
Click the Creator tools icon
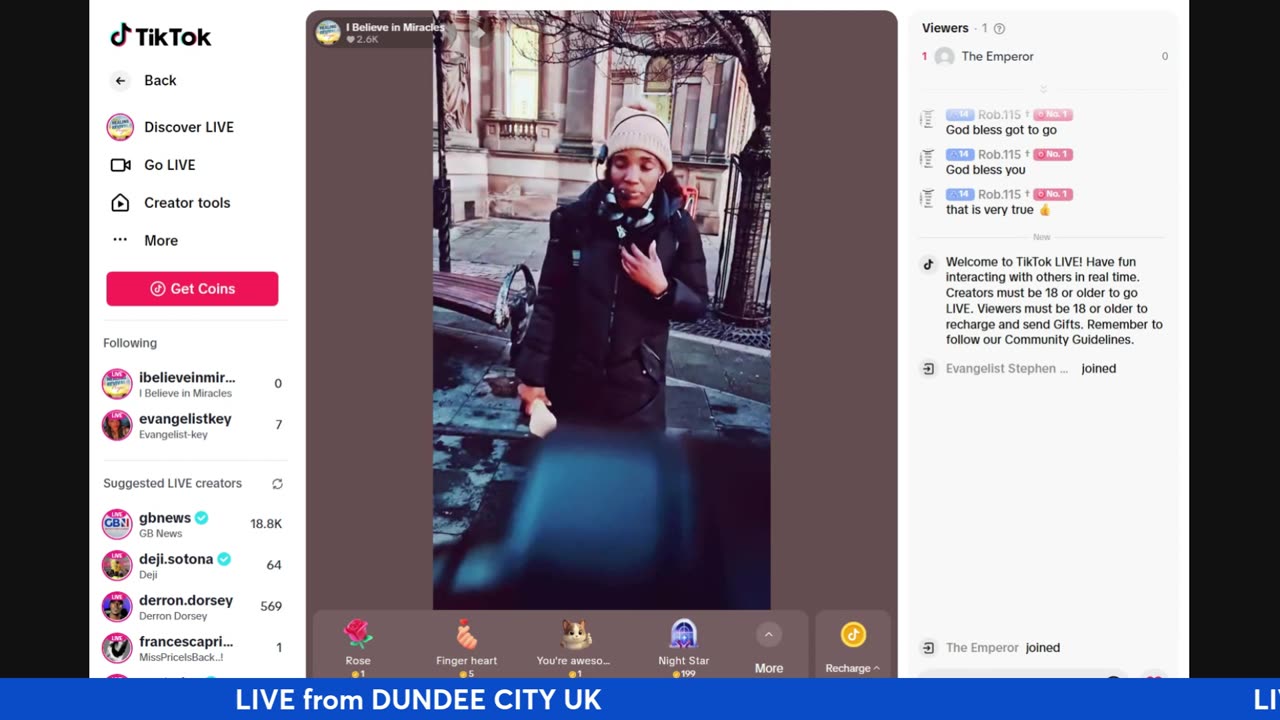120,203
